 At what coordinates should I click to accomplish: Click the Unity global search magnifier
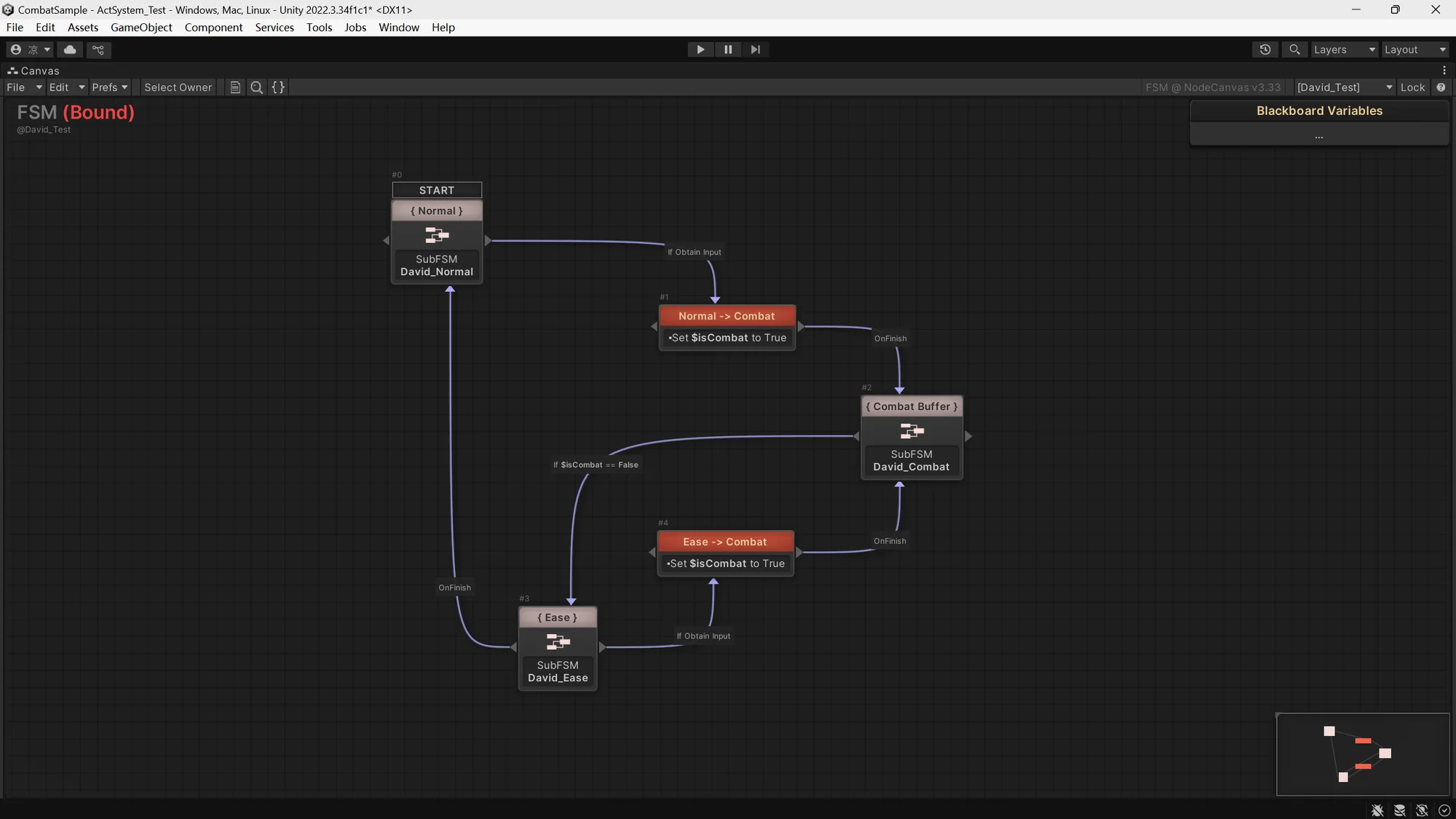[x=1294, y=50]
